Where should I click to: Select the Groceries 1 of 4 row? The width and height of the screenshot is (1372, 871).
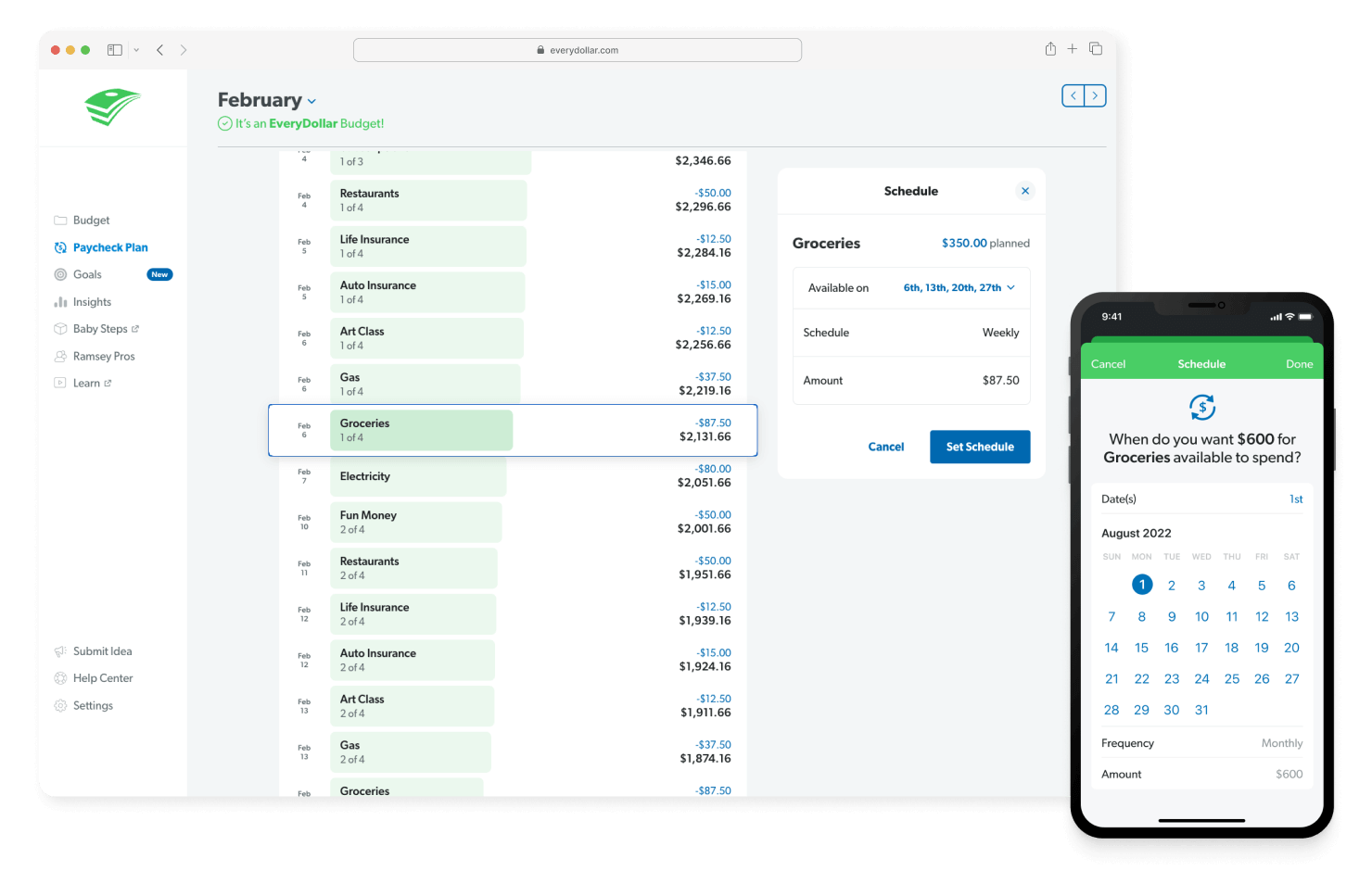(513, 430)
